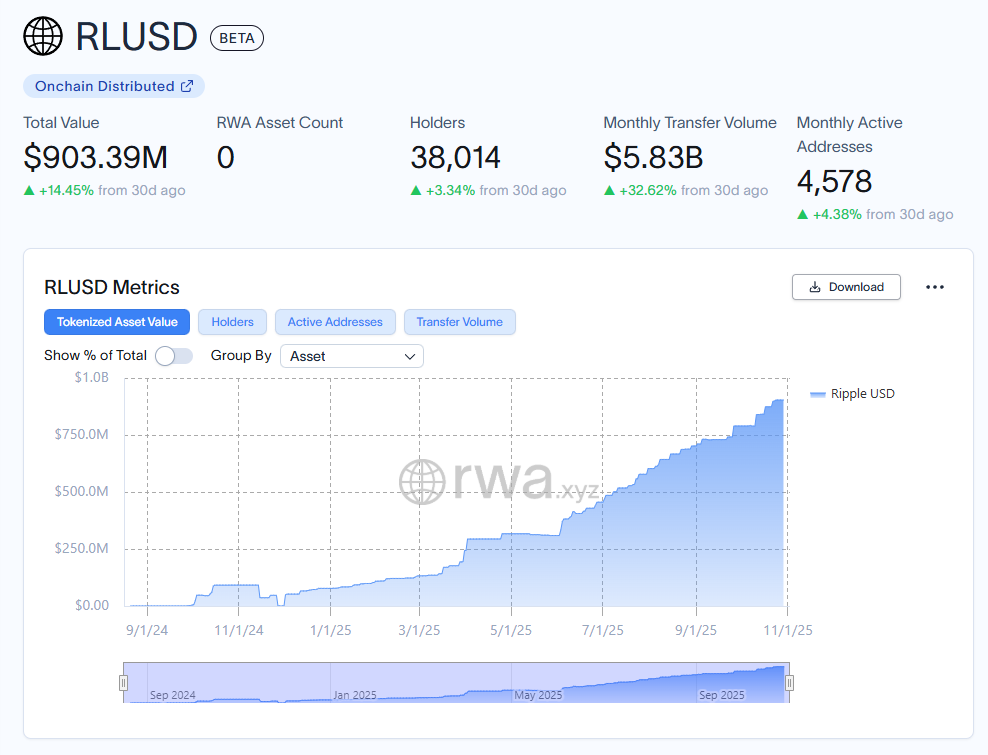
Task: Click the RLUSD globe logo icon
Action: (x=41, y=36)
